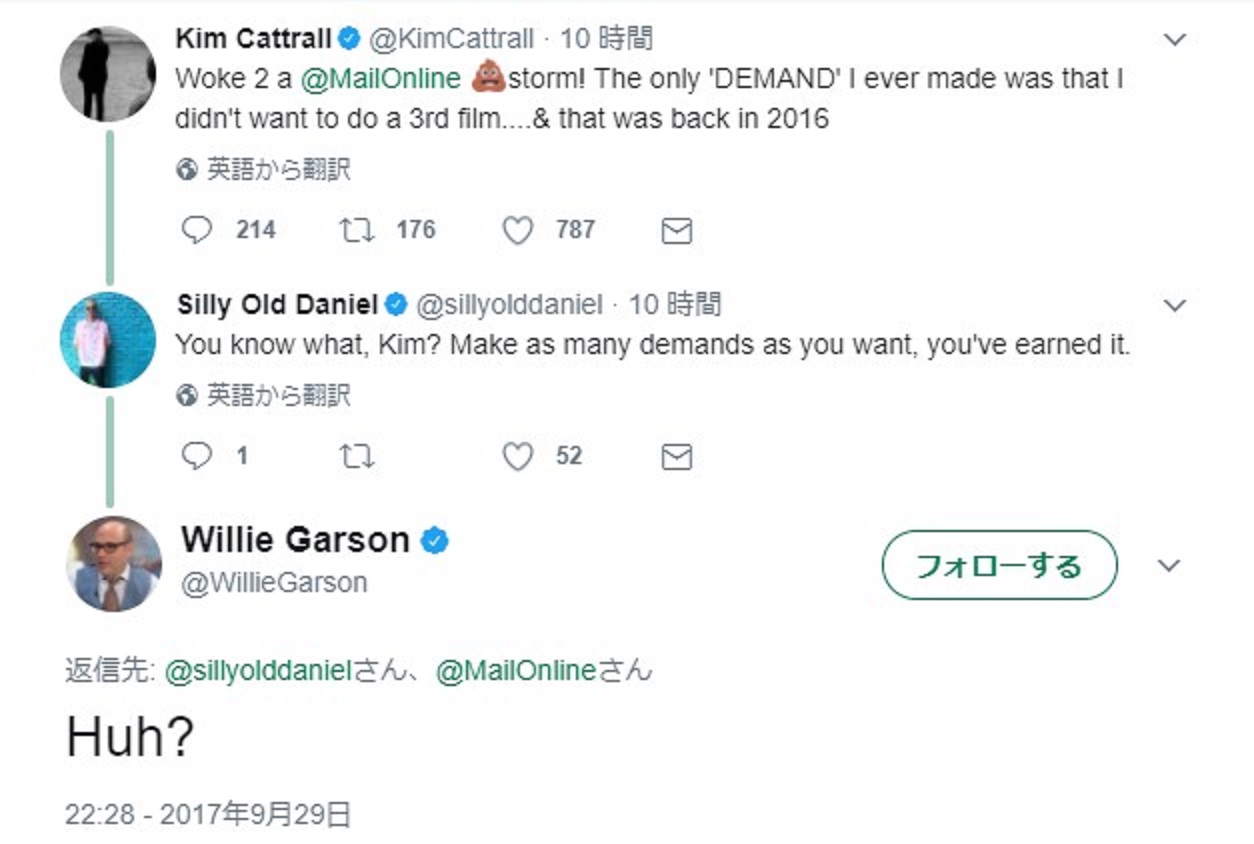Click the フォローする follow button

998,566
